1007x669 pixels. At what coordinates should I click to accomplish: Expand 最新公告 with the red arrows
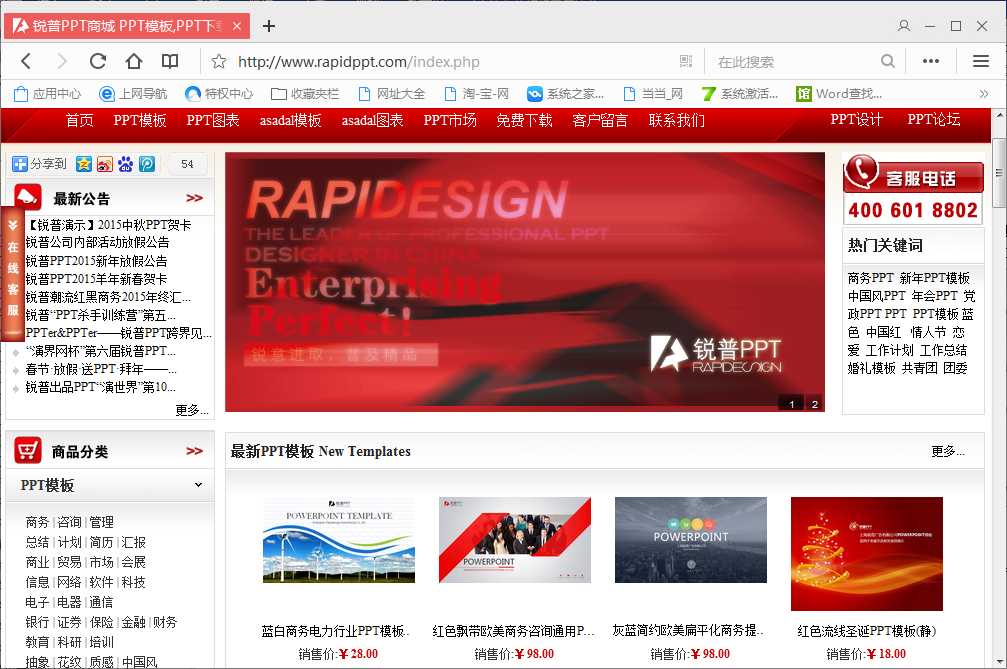pos(195,198)
